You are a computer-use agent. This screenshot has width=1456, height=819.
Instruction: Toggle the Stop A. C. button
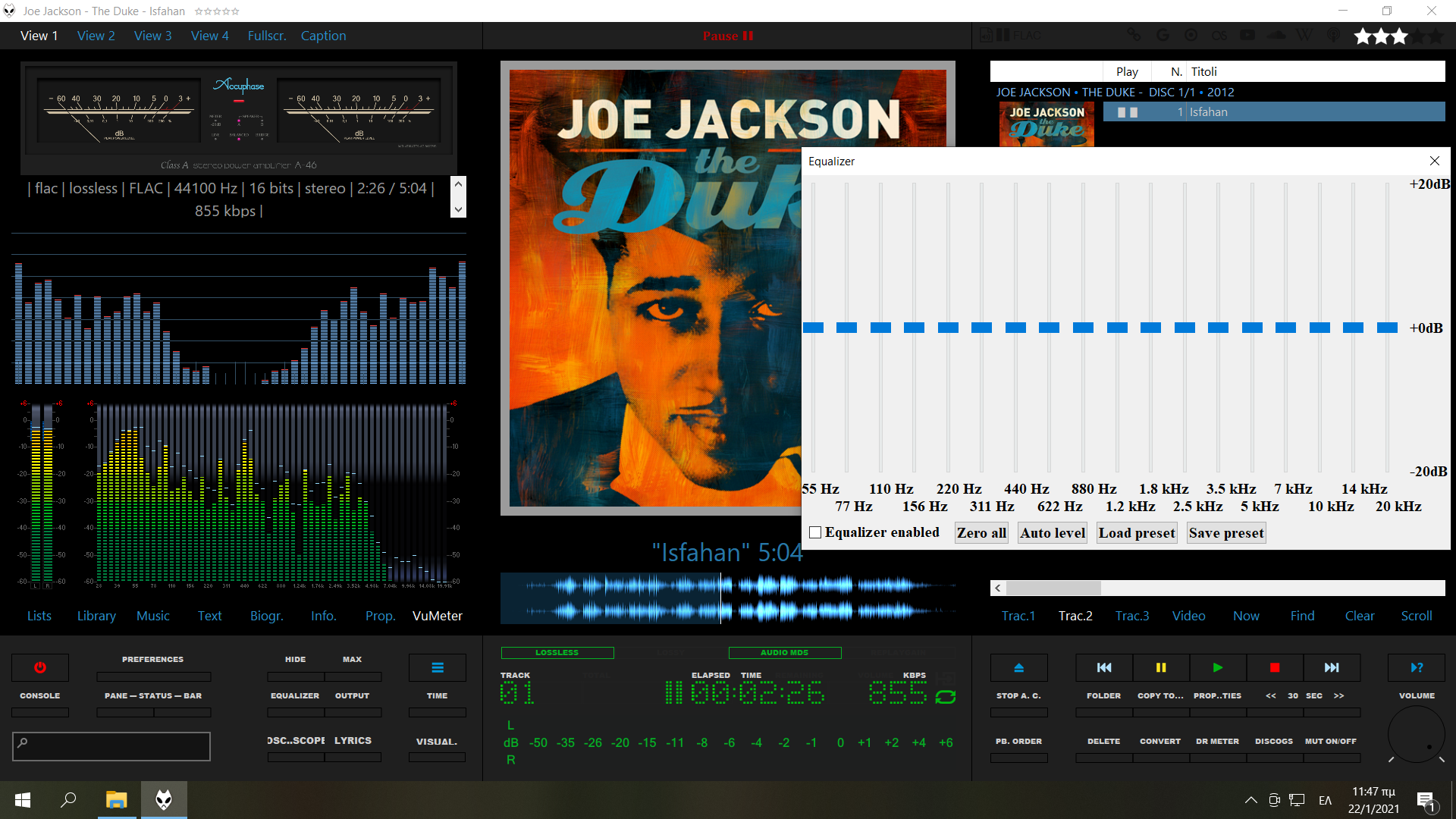coord(1018,695)
